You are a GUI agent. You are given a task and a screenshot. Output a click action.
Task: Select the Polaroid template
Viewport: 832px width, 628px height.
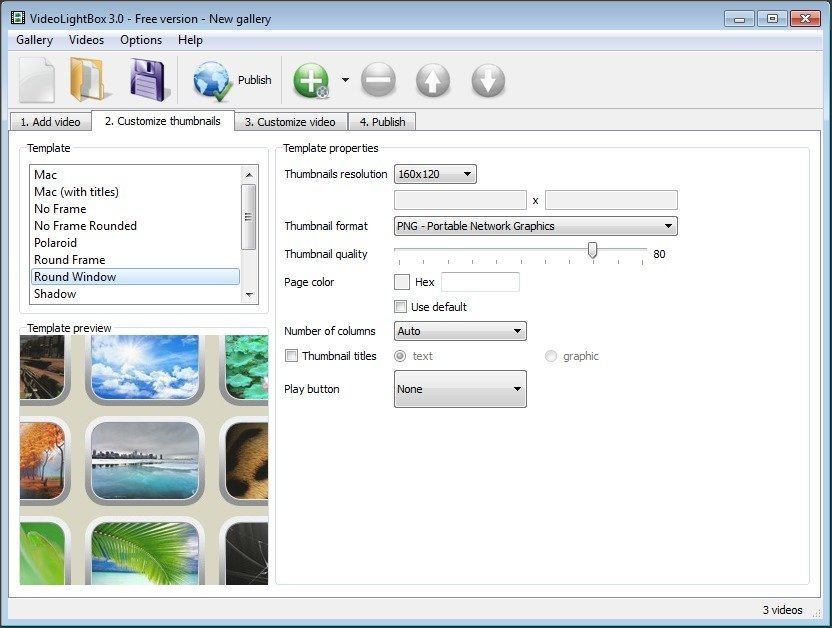coord(136,242)
